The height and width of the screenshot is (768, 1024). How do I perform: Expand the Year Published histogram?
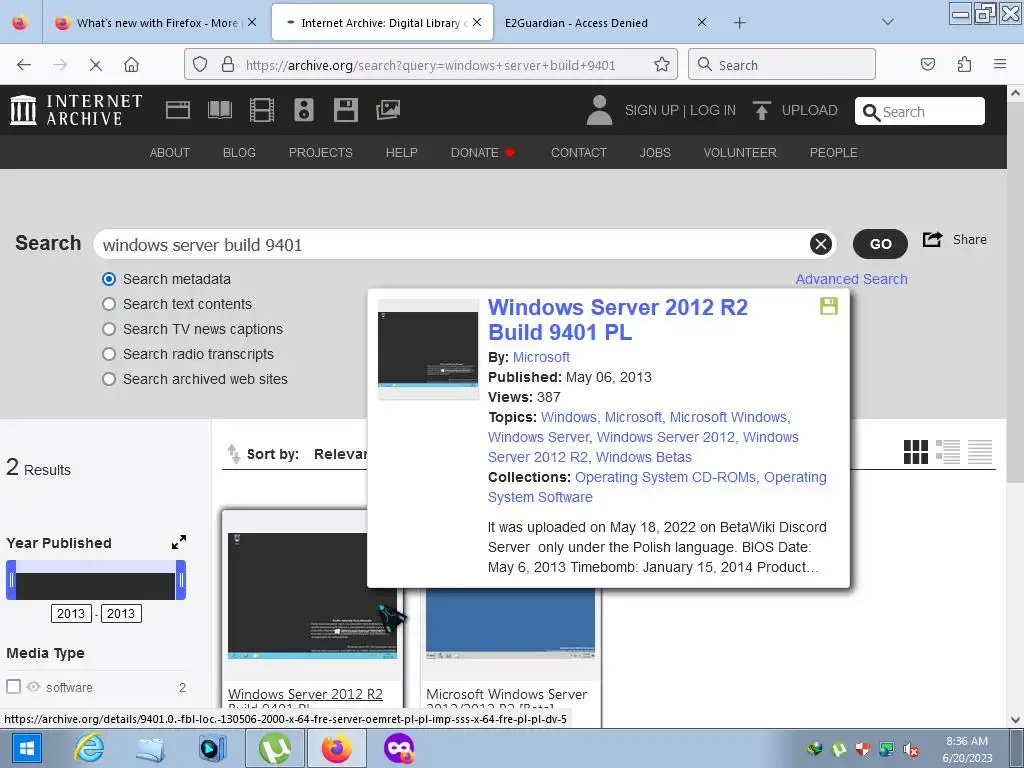[178, 542]
